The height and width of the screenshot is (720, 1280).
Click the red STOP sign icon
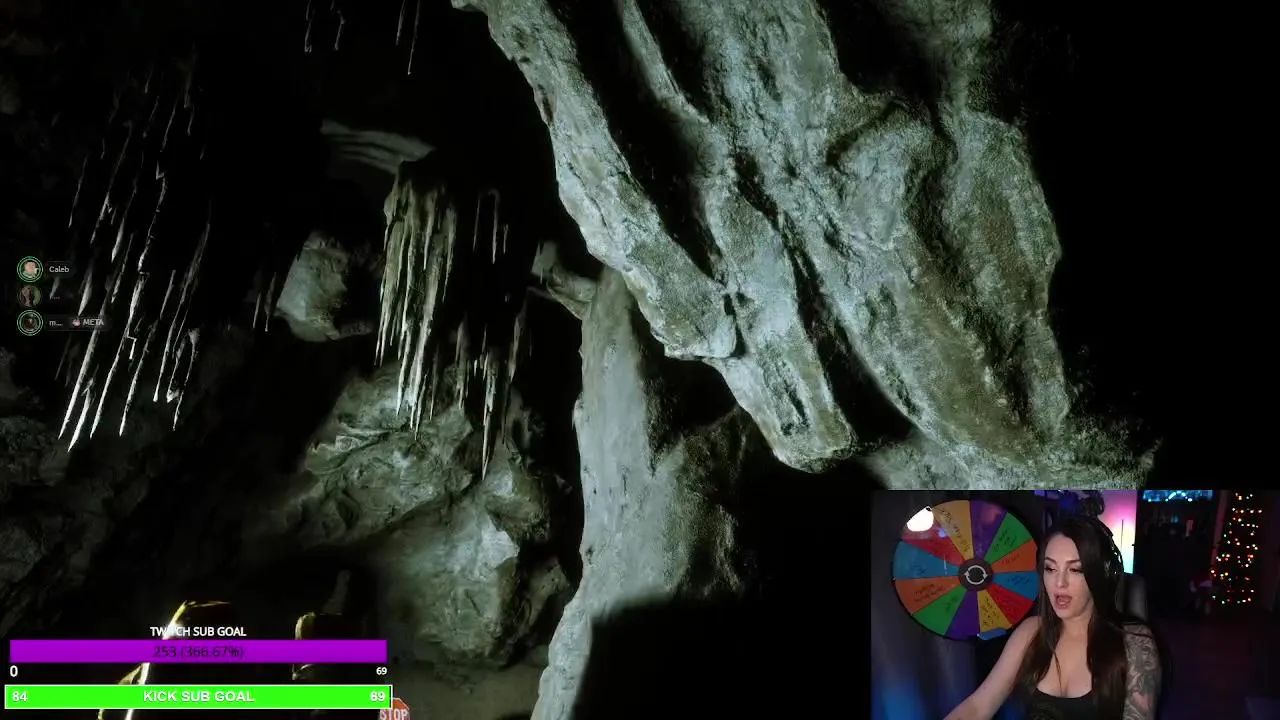394,711
